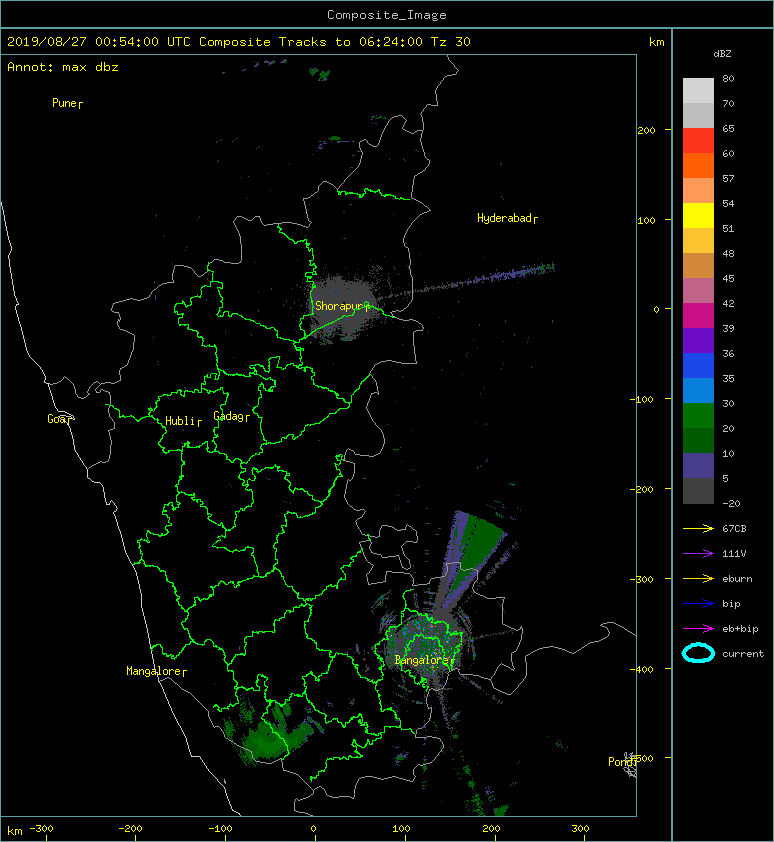Screen dimensions: 774x842
Task: Select the Bangalore radar site label
Action: pyautogui.click(x=424, y=660)
